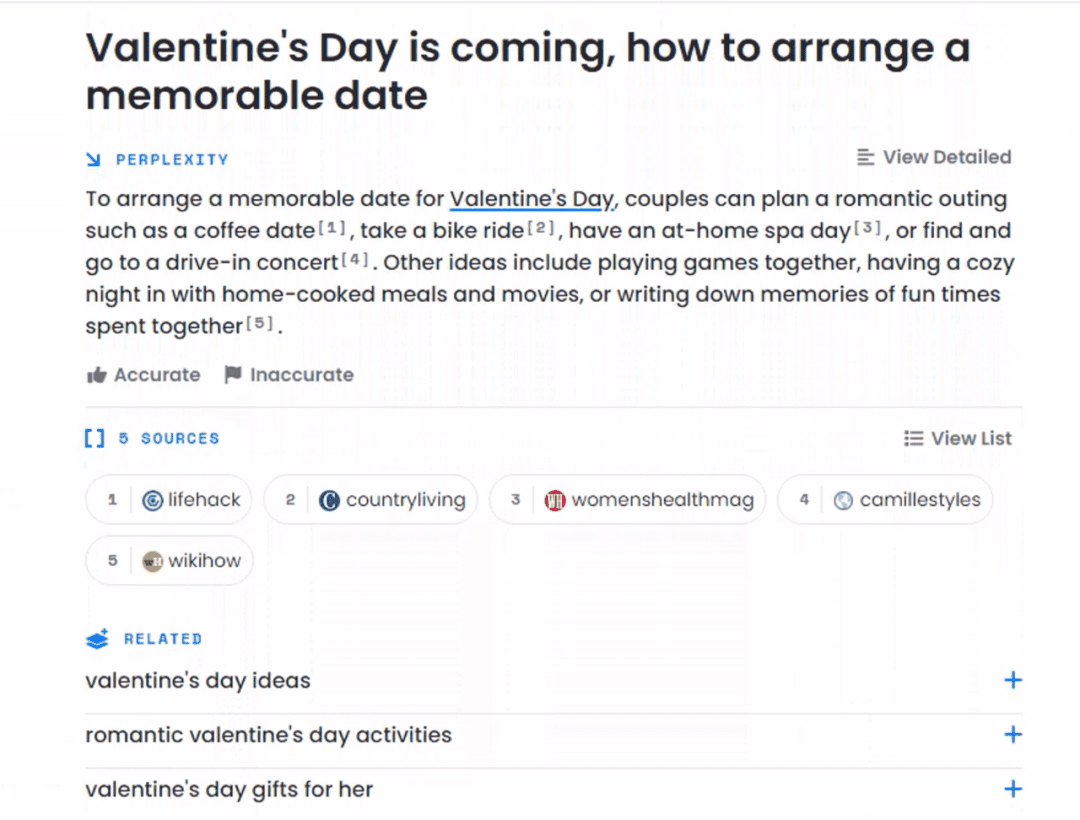The height and width of the screenshot is (820, 1080).
Task: Click the Related stack icon
Action: pyautogui.click(x=97, y=639)
